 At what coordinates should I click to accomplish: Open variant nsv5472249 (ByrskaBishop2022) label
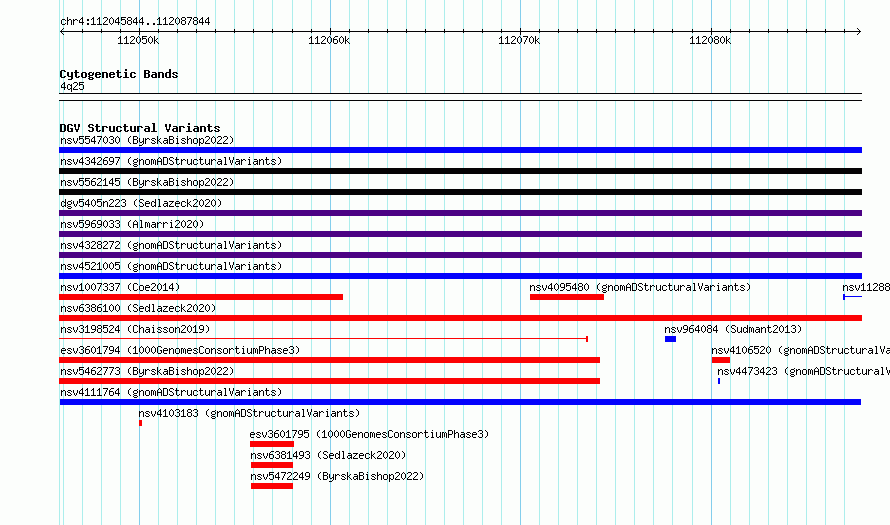pos(337,476)
